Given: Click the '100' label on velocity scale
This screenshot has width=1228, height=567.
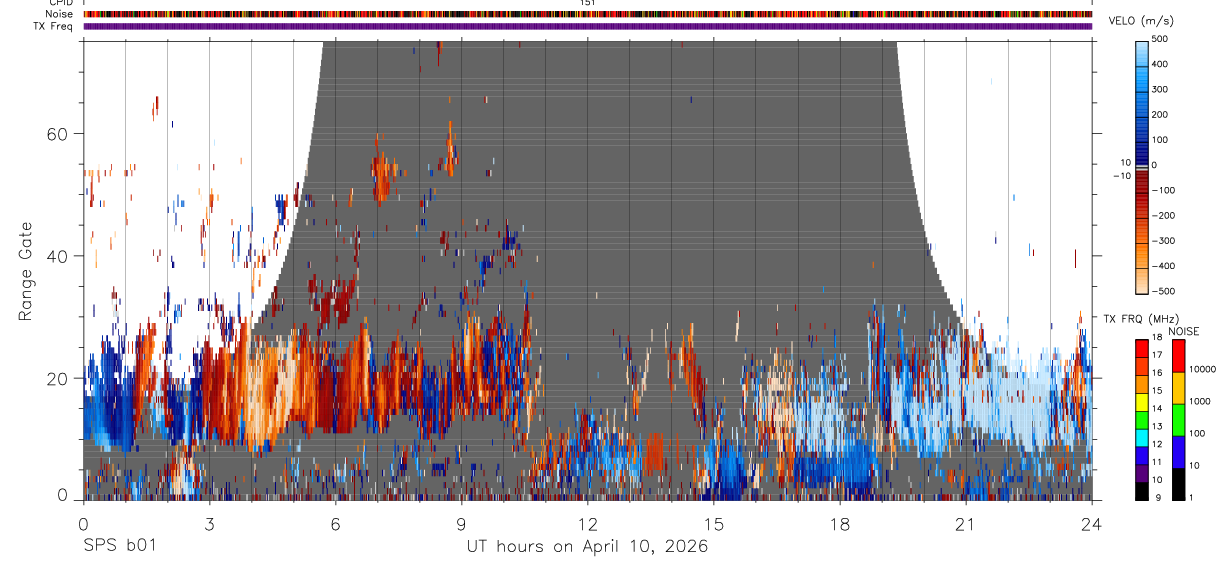Looking at the screenshot, I should coord(1160,139).
